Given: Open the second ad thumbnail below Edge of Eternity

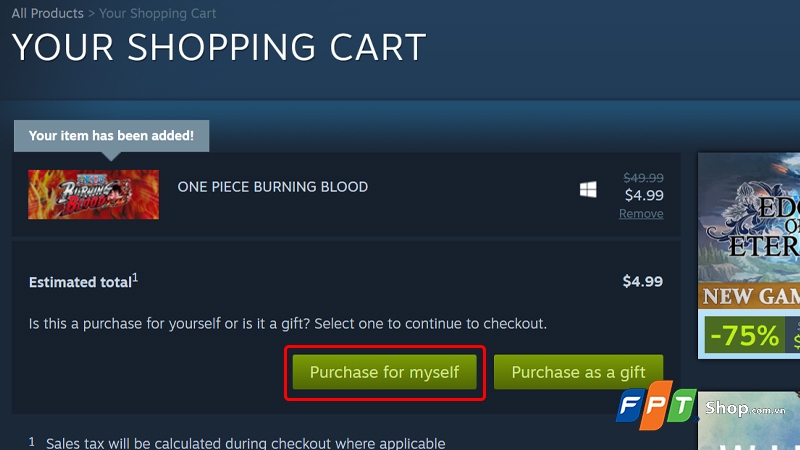Looking at the screenshot, I should pos(748,421).
